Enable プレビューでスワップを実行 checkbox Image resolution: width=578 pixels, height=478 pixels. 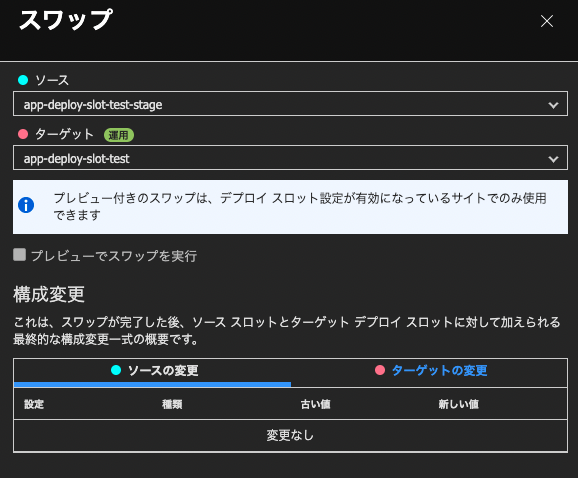tap(20, 255)
